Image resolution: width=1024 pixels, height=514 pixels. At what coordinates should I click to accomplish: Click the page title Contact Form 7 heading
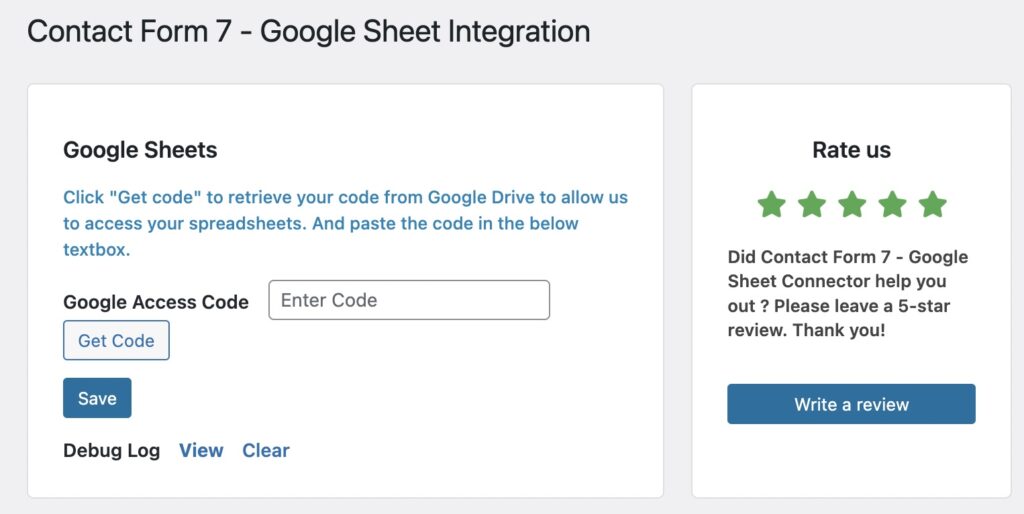coord(308,32)
